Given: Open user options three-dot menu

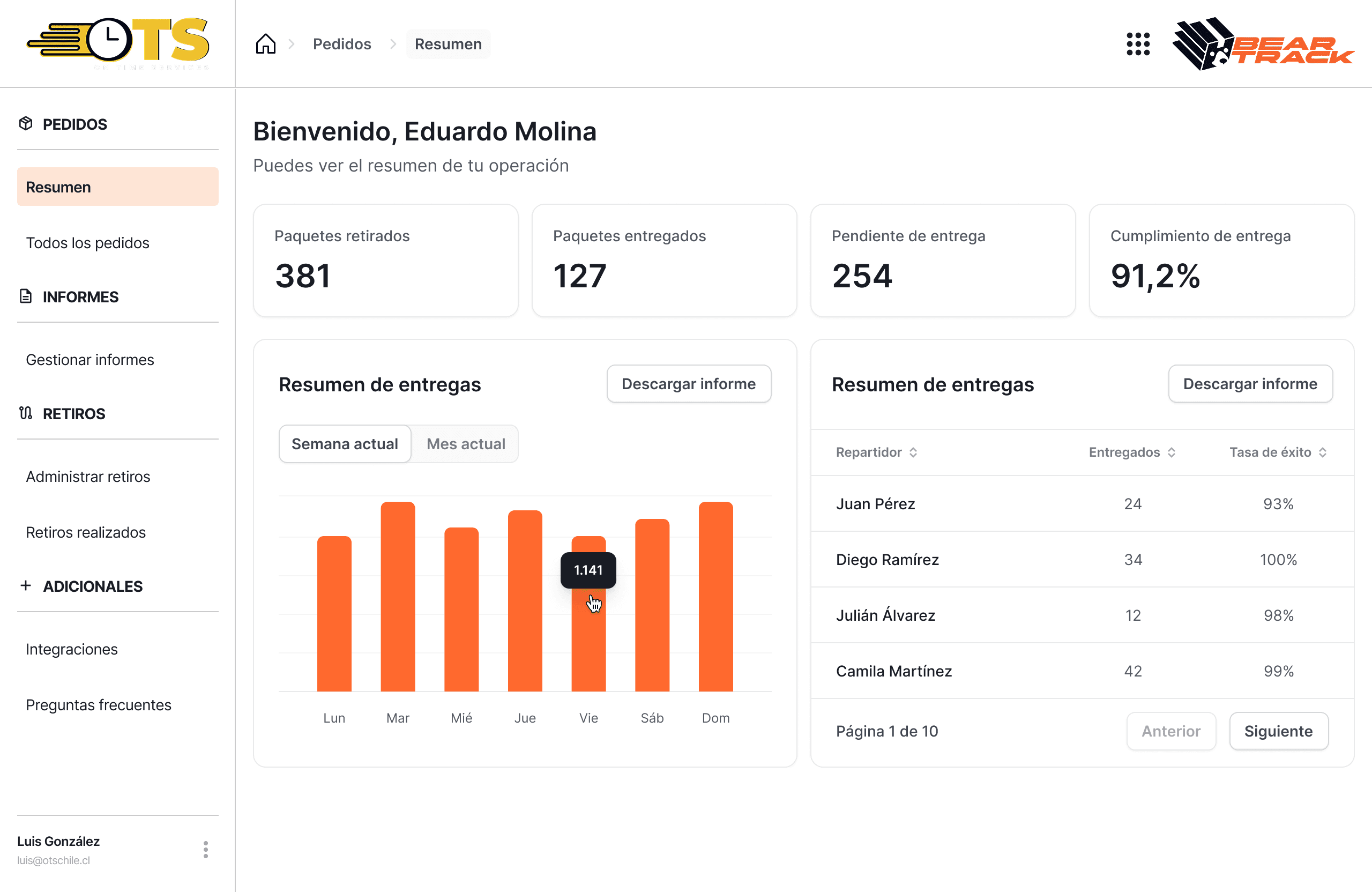Looking at the screenshot, I should [206, 849].
